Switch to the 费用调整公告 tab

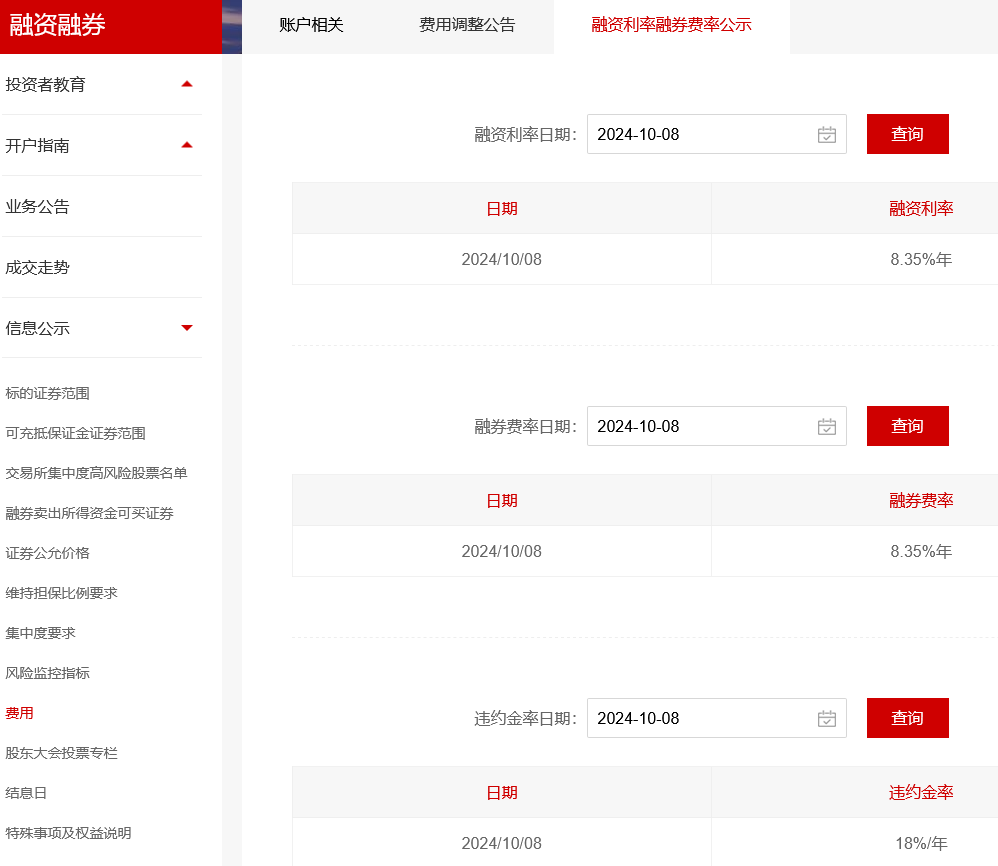468,27
